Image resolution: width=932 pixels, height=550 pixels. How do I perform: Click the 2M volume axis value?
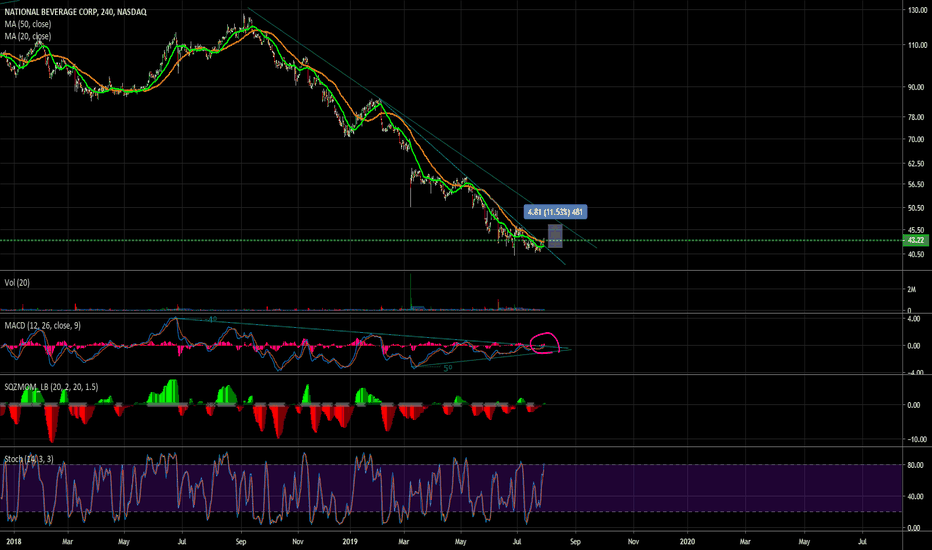[x=911, y=290]
